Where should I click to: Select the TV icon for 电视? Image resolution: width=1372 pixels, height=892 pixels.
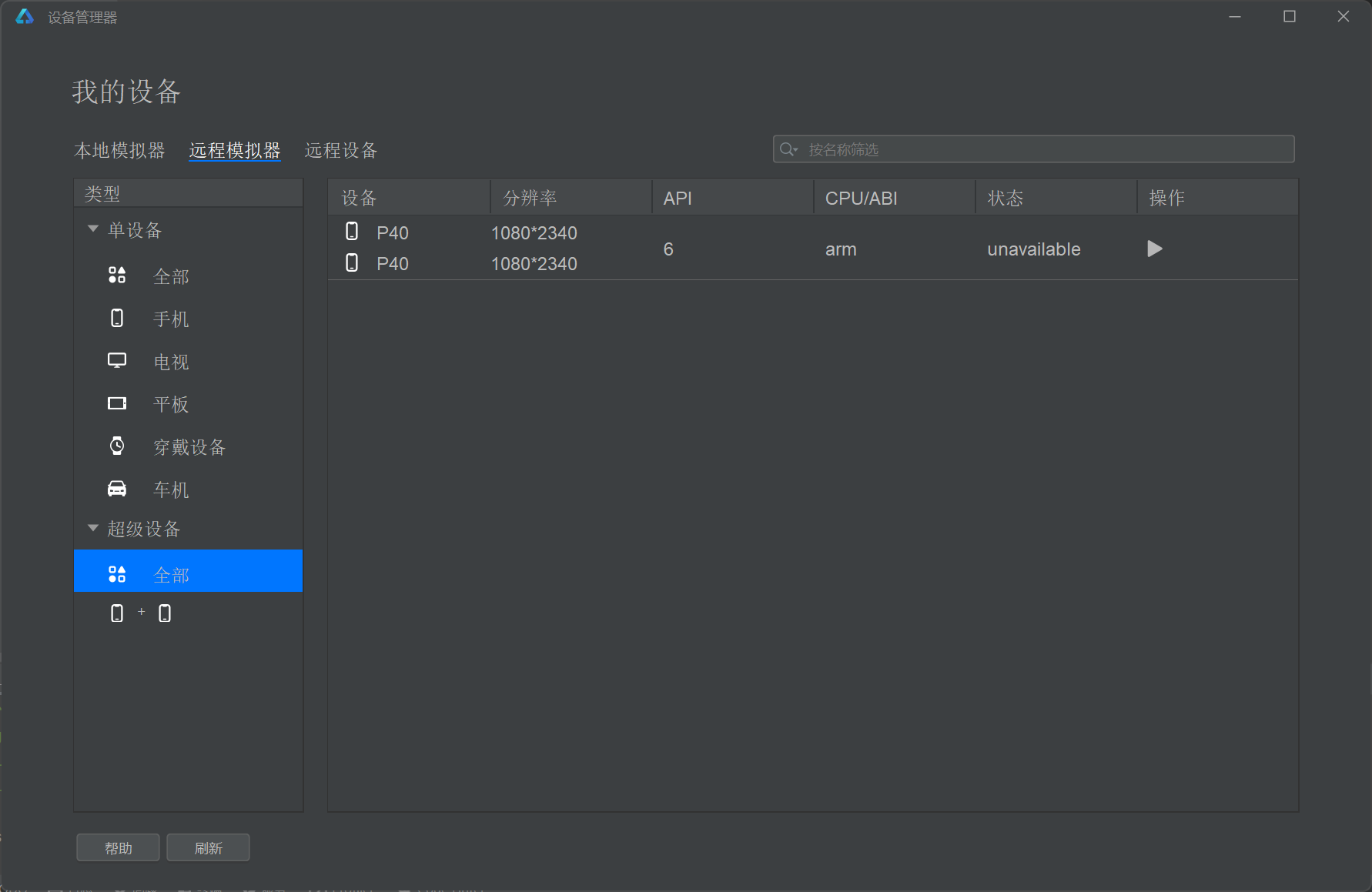117,361
